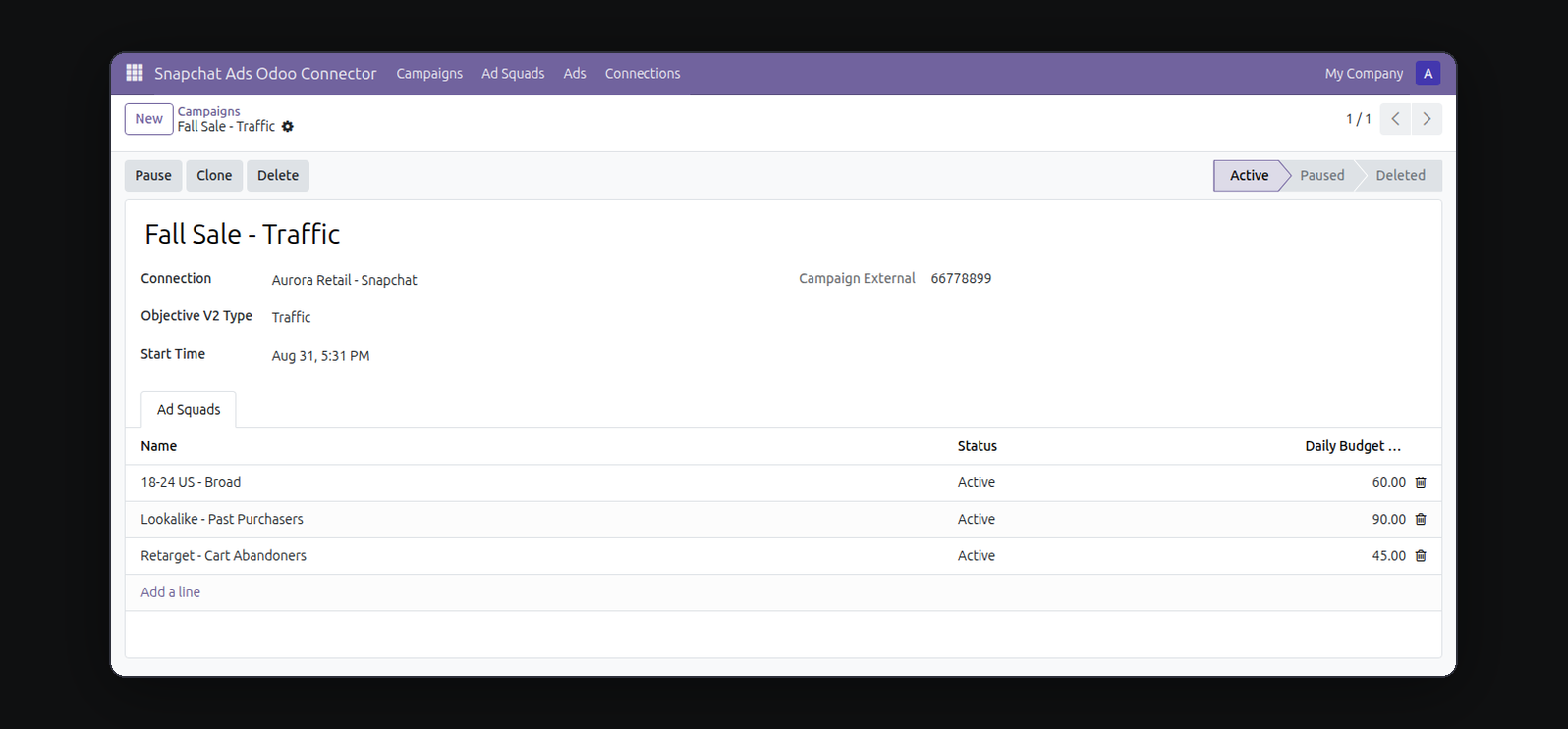Go to the previous record arrow
The width and height of the screenshot is (1568, 729).
(1395, 119)
